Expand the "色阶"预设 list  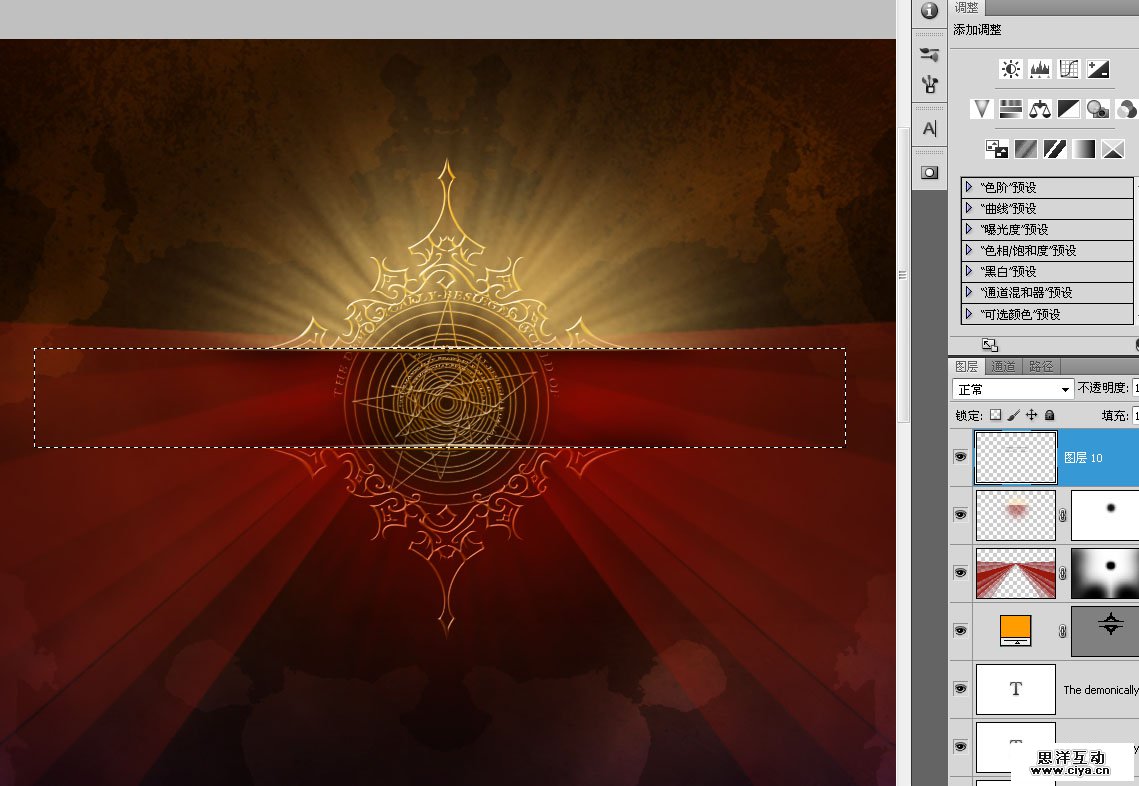(x=969, y=187)
